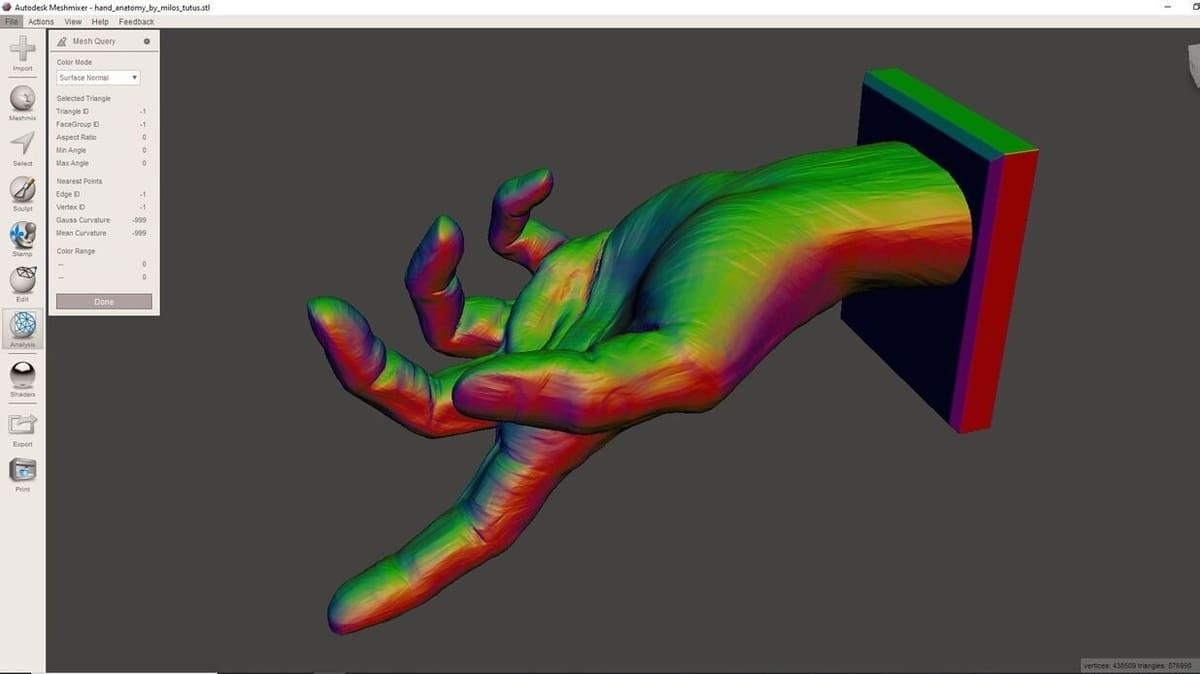The height and width of the screenshot is (674, 1200).
Task: Open the Analysis tool
Action: [22, 329]
